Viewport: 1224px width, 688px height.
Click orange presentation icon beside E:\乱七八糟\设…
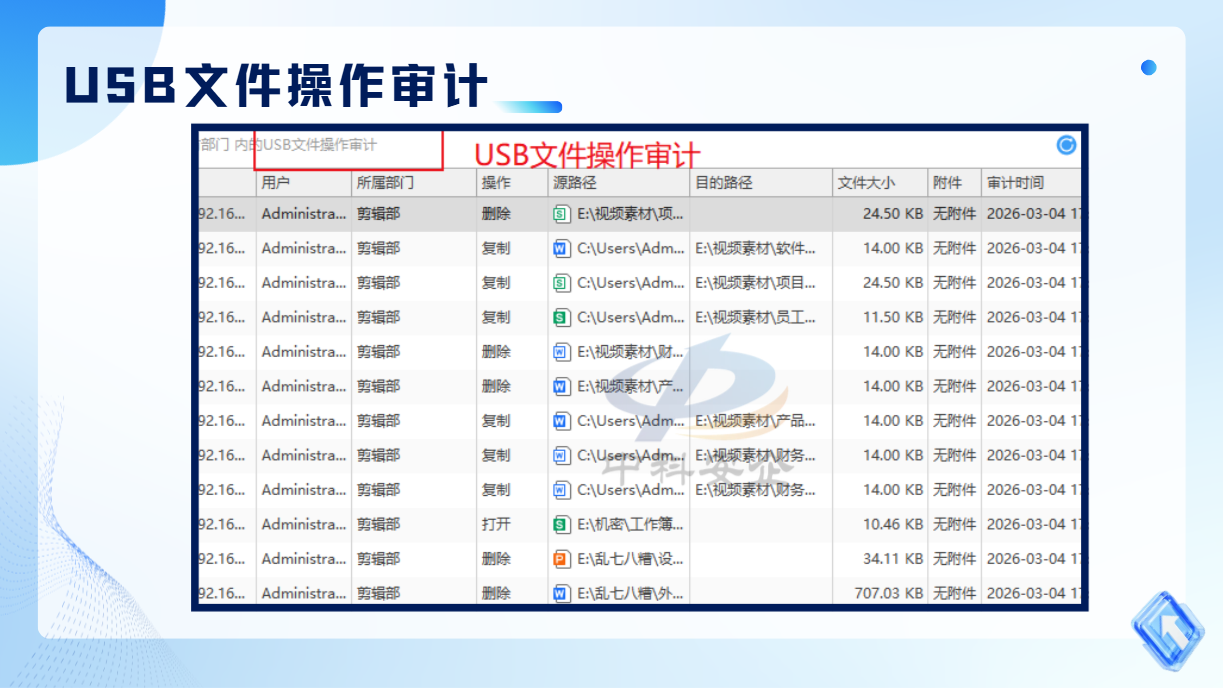point(561,559)
